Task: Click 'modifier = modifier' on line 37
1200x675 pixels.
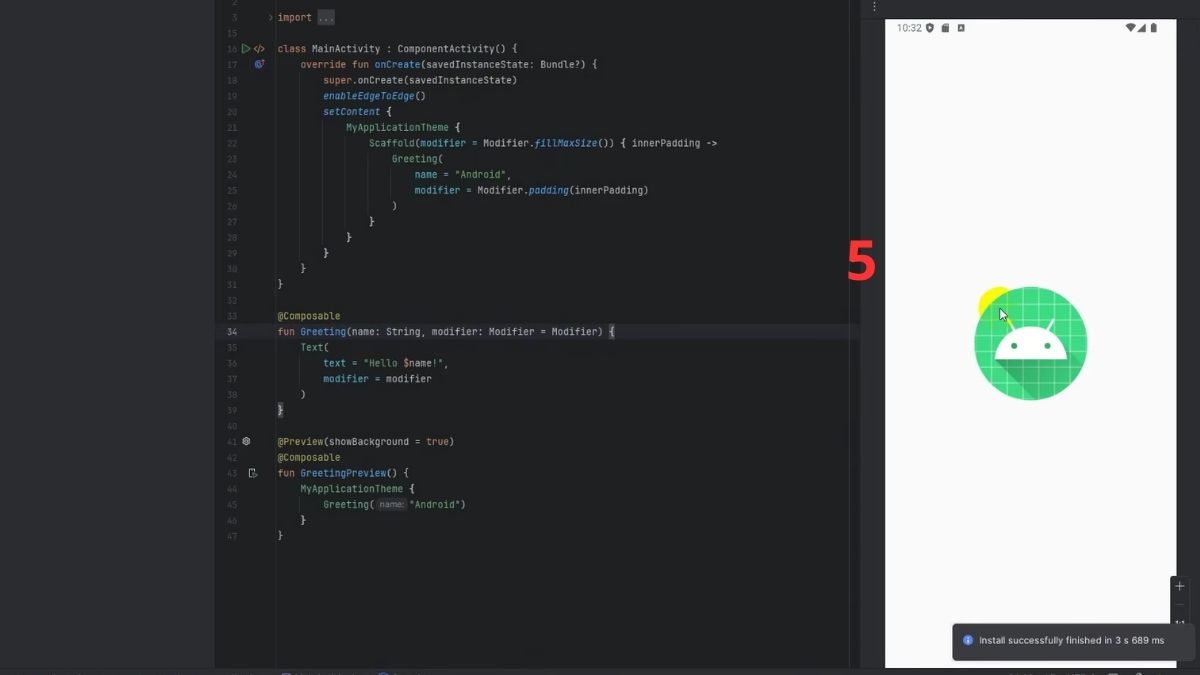Action: point(377,379)
